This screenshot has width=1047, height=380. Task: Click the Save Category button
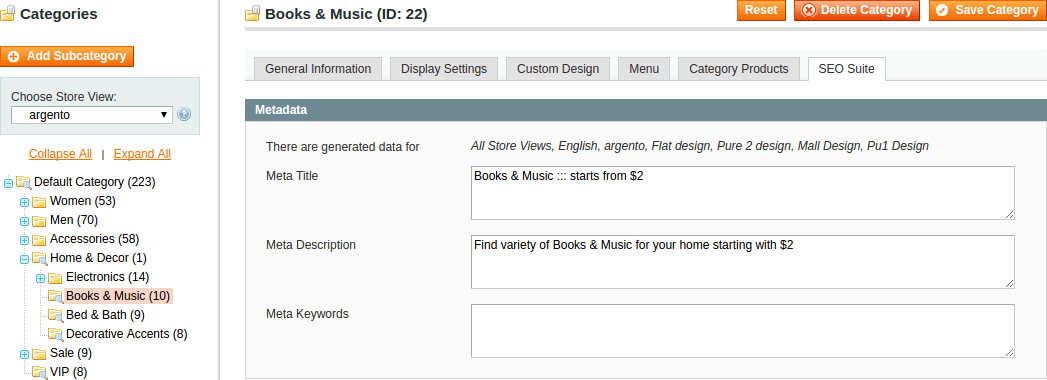point(988,10)
